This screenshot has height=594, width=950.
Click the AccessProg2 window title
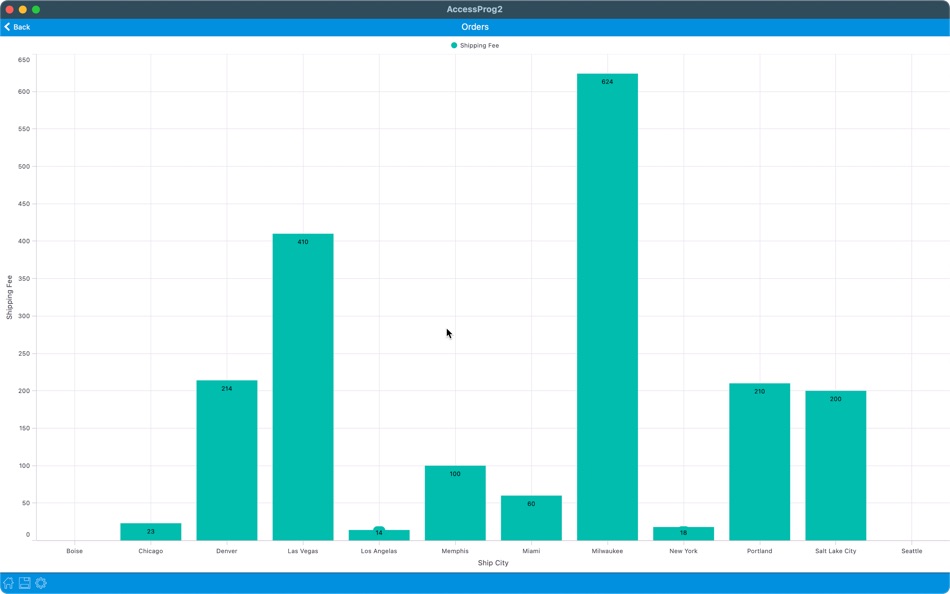point(474,9)
